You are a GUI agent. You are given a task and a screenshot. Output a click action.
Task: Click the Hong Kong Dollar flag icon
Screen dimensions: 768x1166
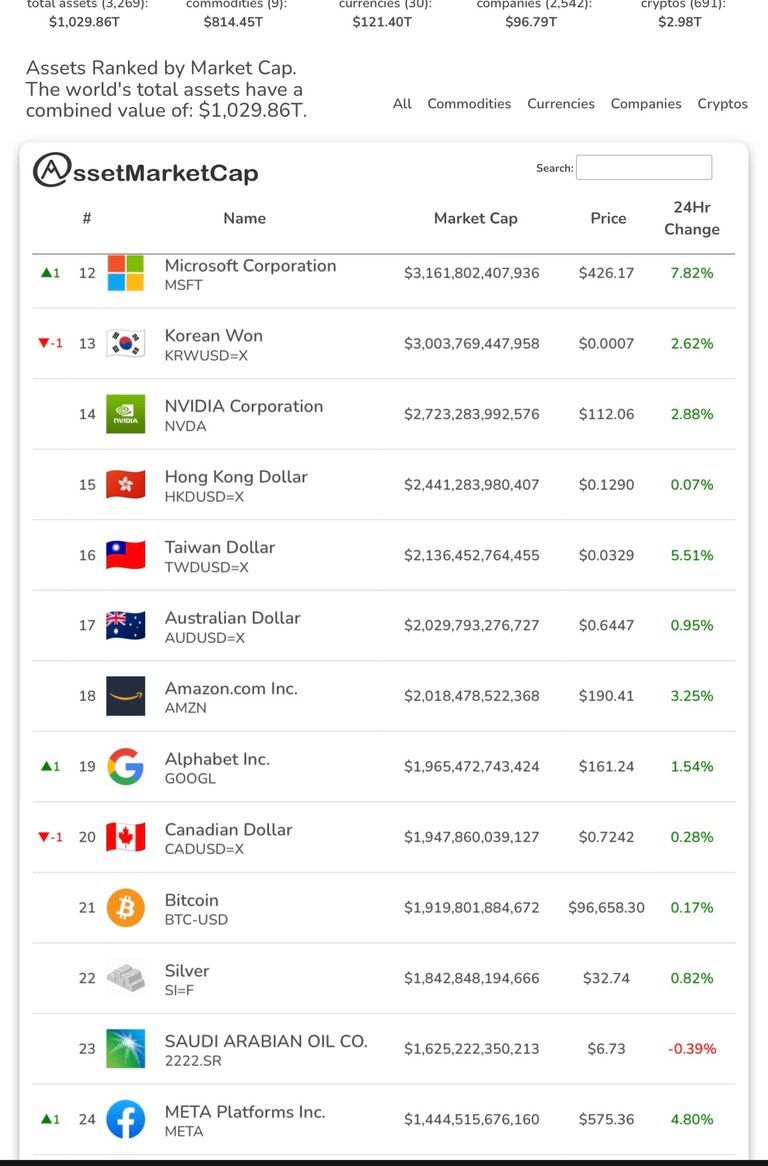(125, 484)
